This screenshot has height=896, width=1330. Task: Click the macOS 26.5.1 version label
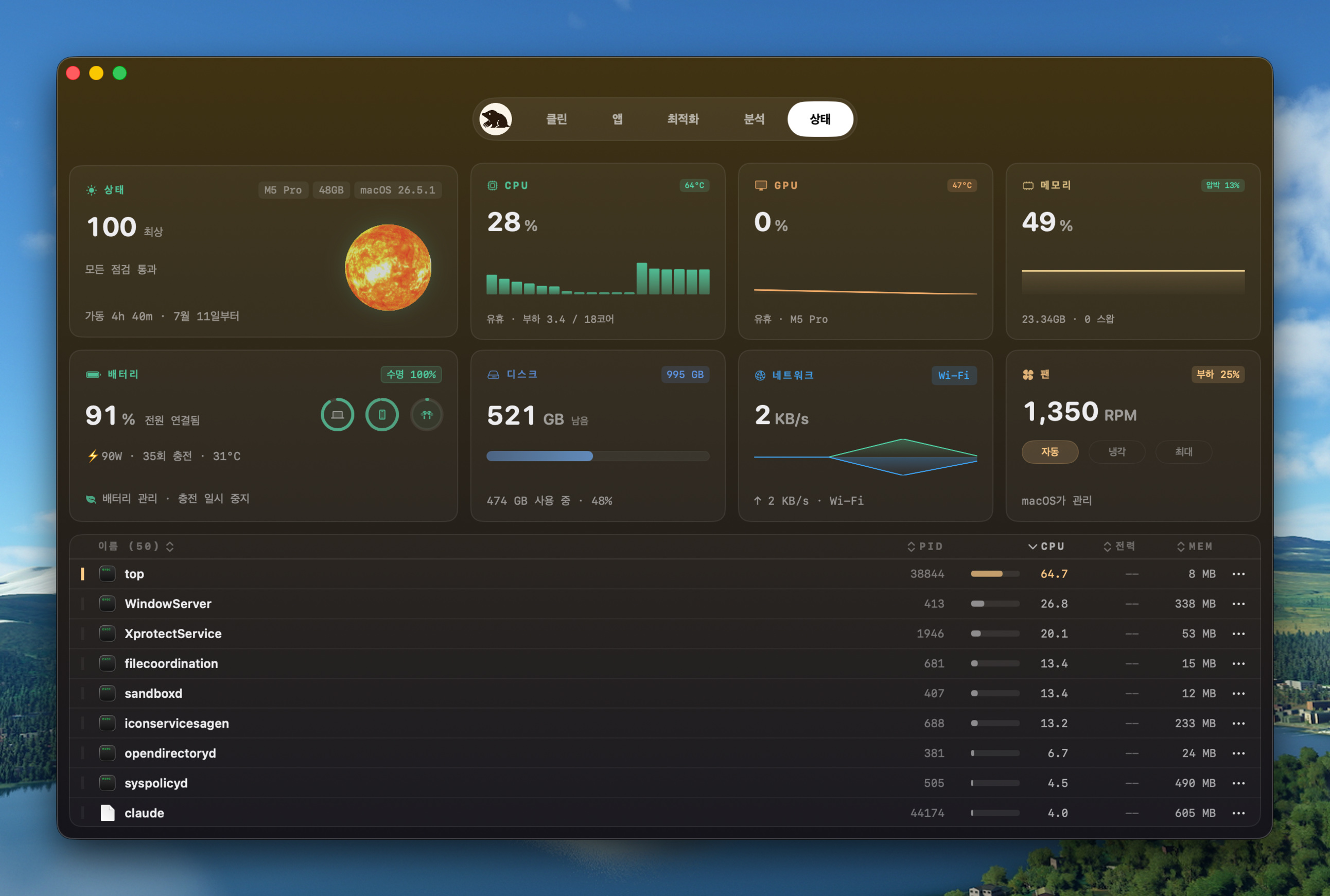[398, 190]
